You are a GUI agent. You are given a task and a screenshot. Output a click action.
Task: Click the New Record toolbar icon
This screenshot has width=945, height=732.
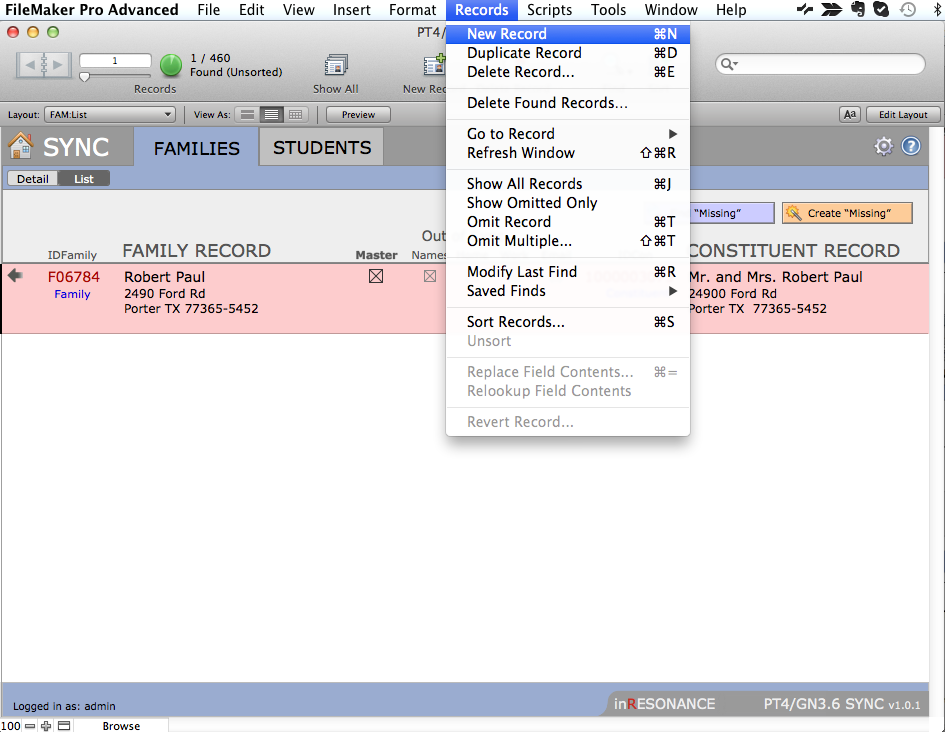coord(434,65)
